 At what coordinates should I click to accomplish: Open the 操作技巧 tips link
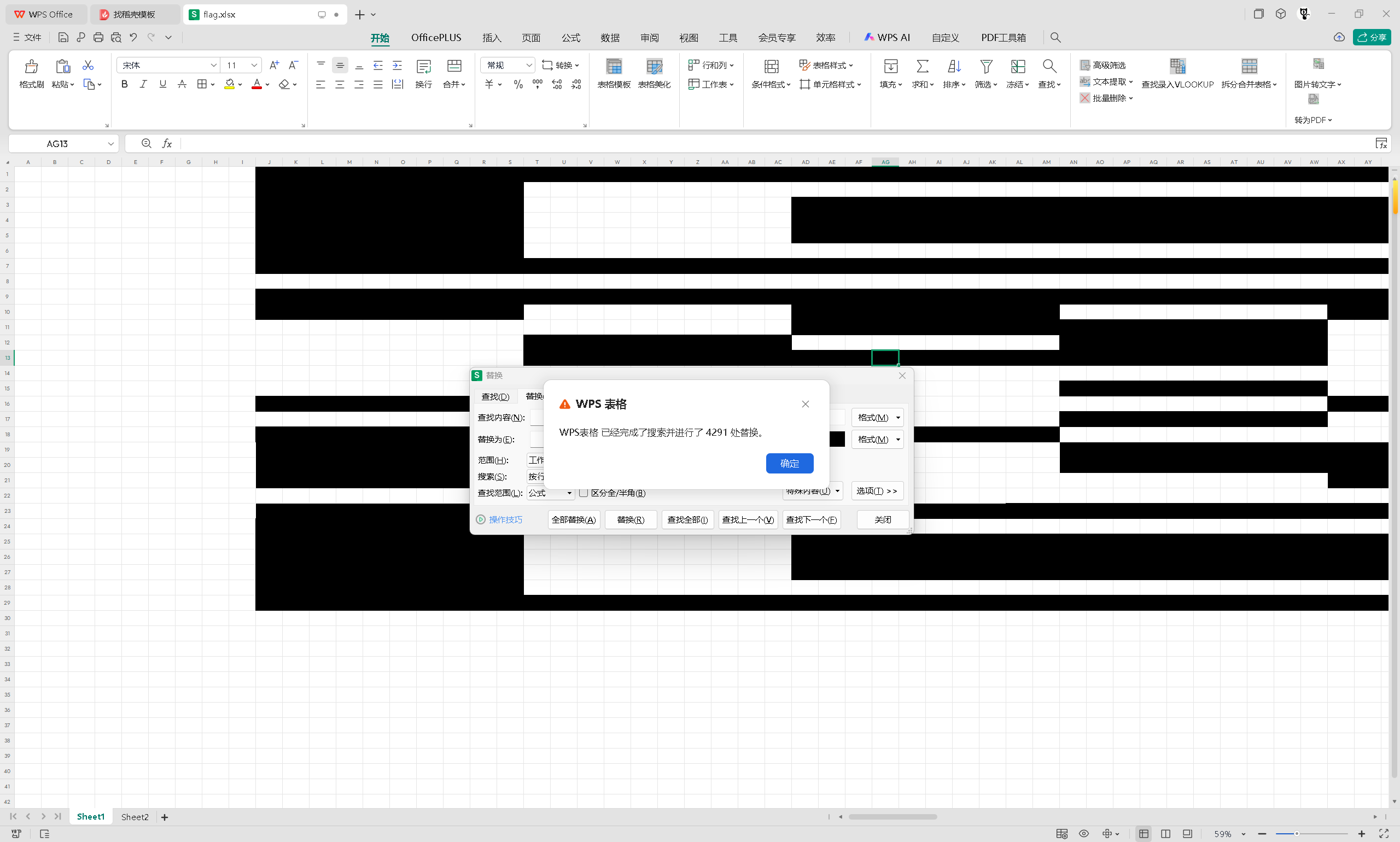(505, 519)
